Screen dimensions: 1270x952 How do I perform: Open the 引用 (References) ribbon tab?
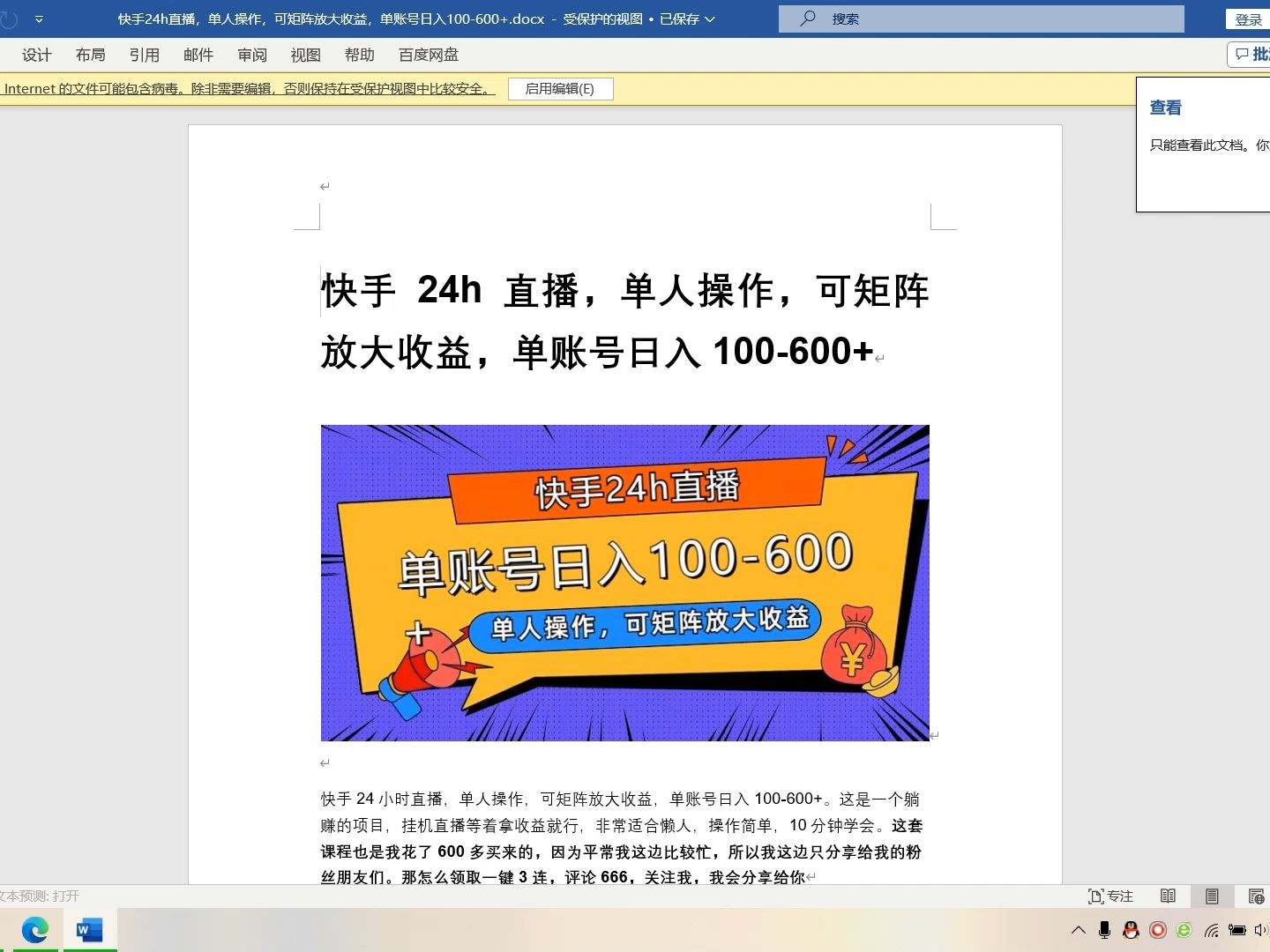(145, 55)
